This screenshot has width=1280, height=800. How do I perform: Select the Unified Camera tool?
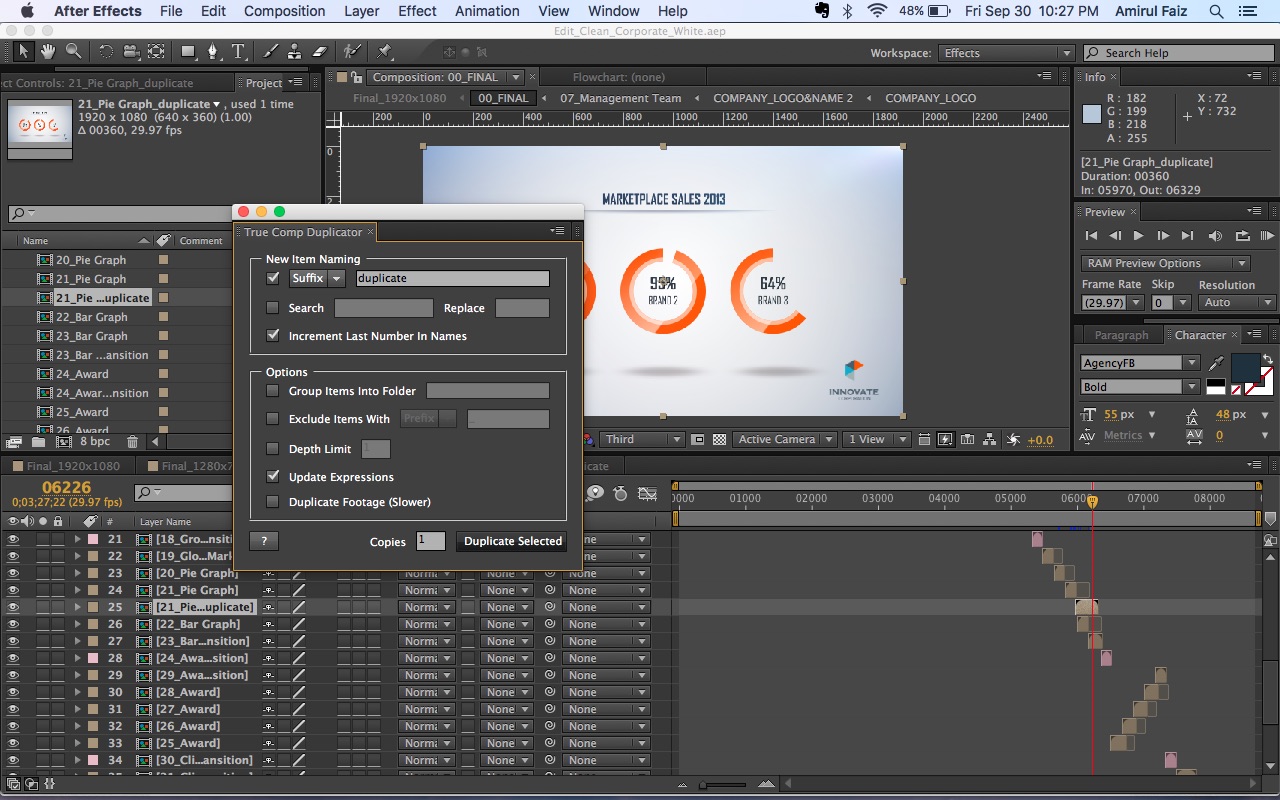tap(131, 51)
